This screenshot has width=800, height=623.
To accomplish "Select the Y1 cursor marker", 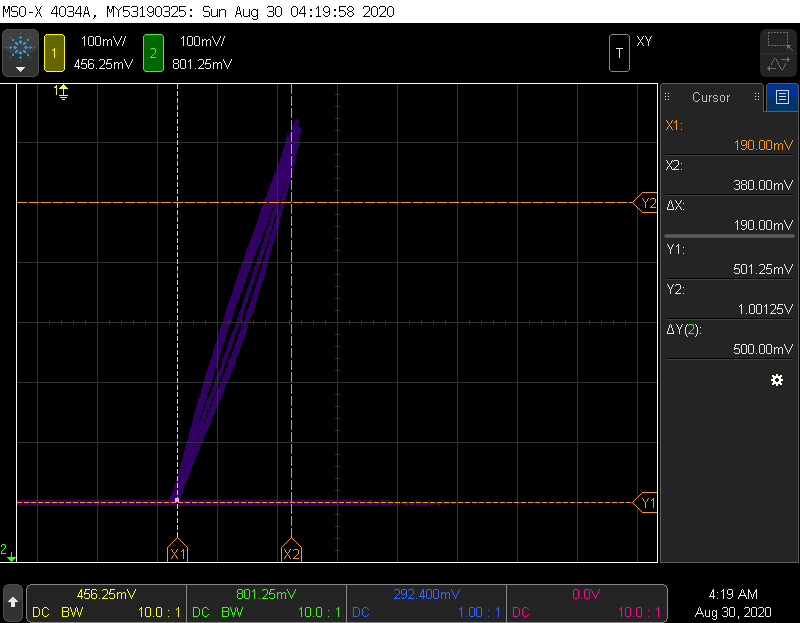I will tap(647, 503).
